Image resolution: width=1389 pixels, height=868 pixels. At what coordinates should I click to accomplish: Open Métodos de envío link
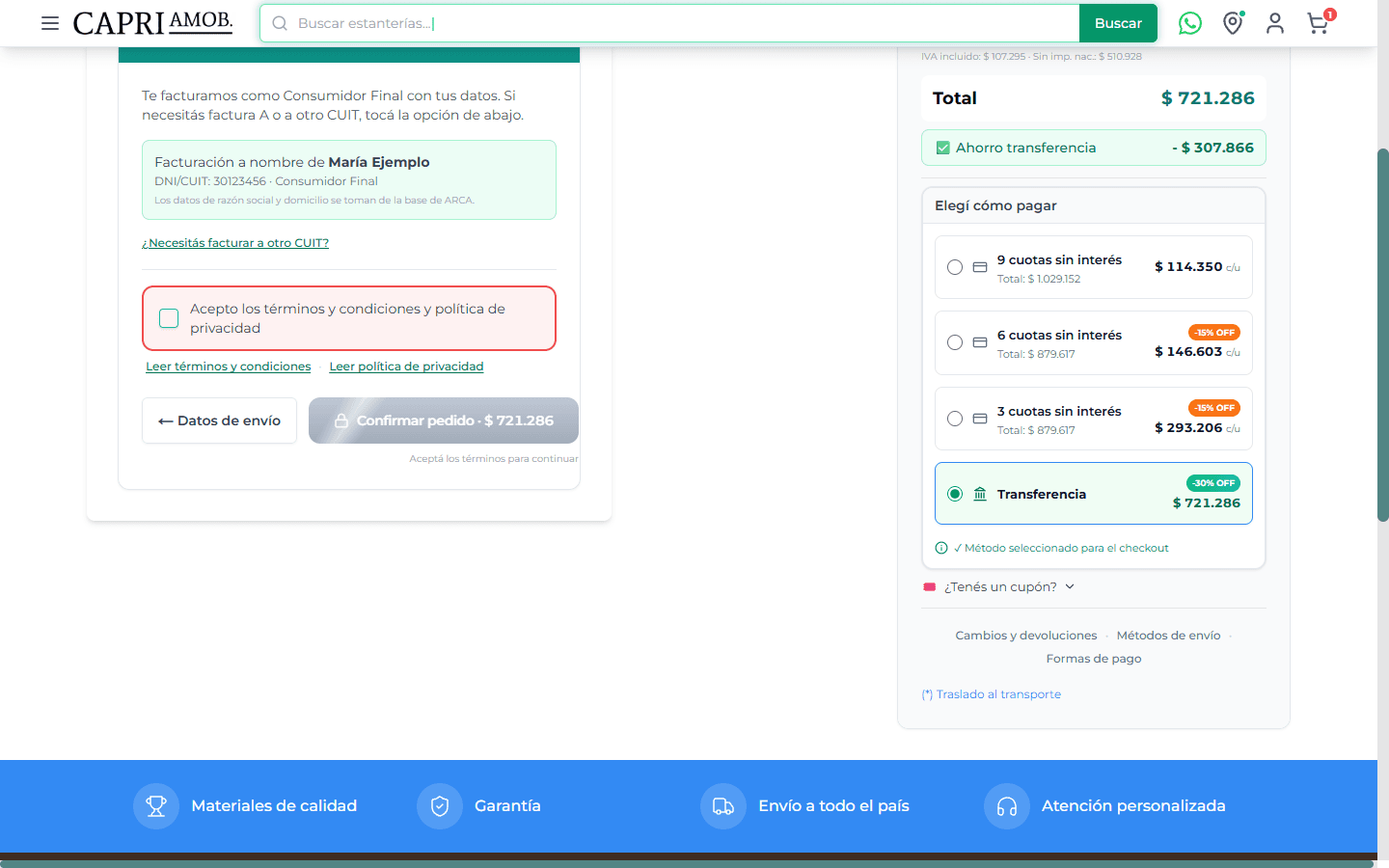(x=1169, y=636)
